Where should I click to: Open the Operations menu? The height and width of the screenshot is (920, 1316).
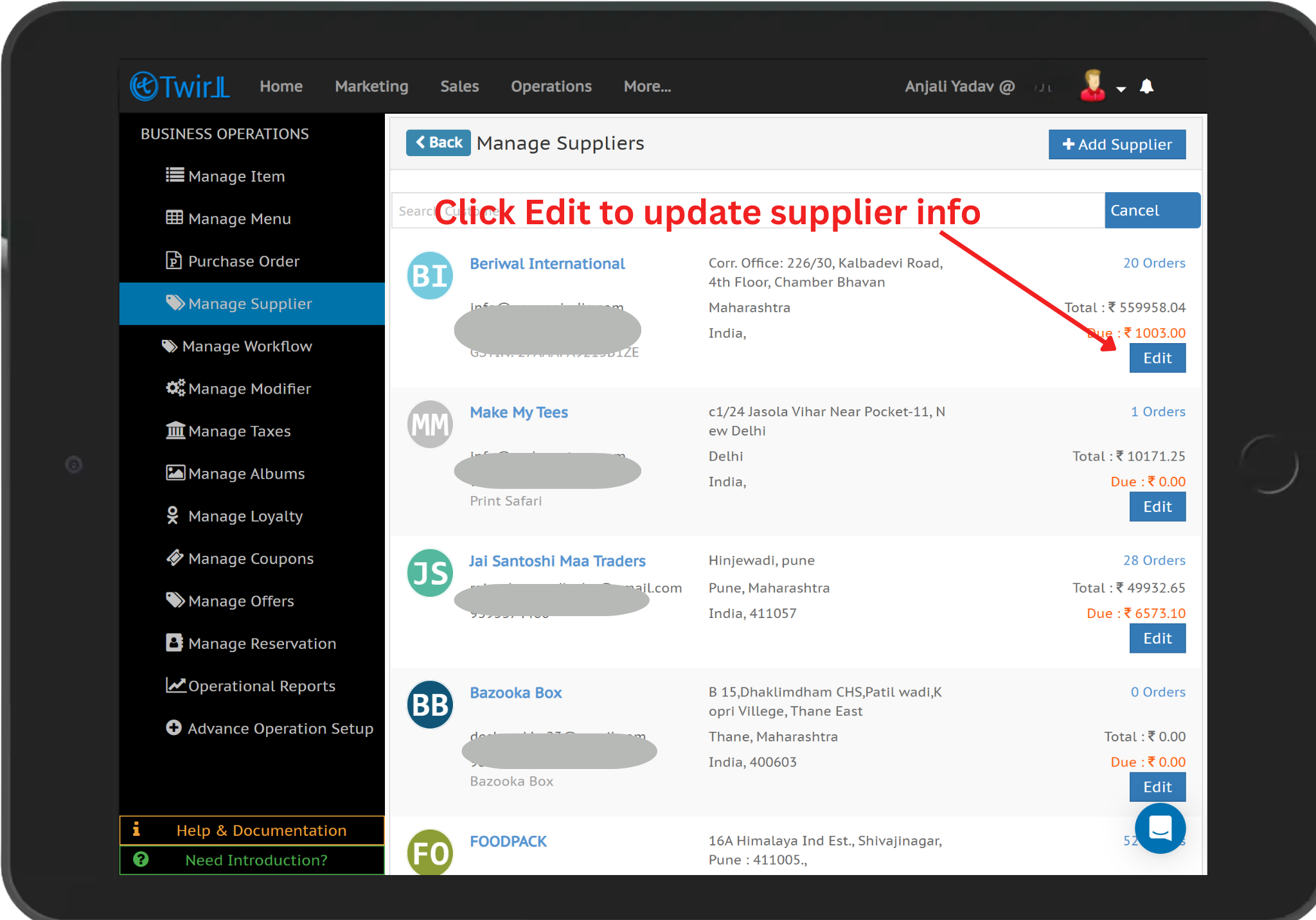tap(551, 86)
